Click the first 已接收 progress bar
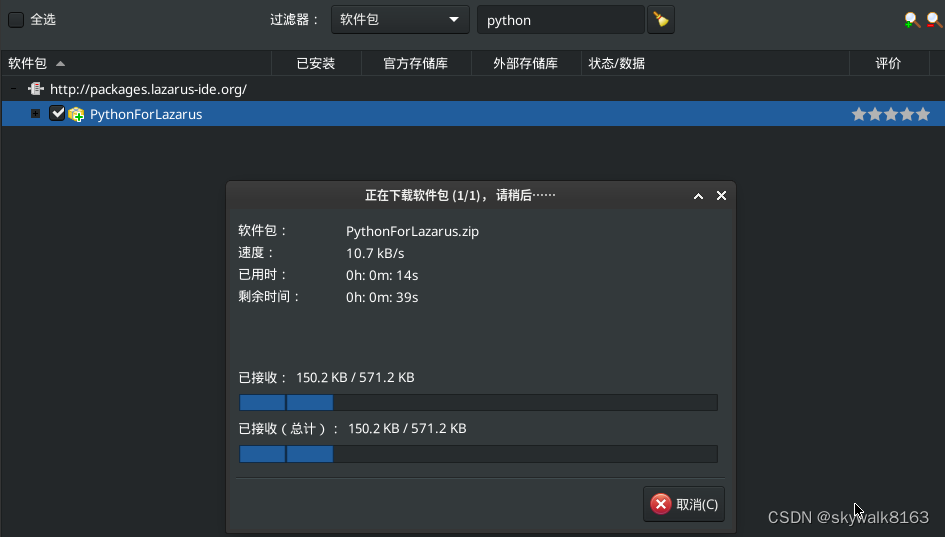 tap(479, 403)
